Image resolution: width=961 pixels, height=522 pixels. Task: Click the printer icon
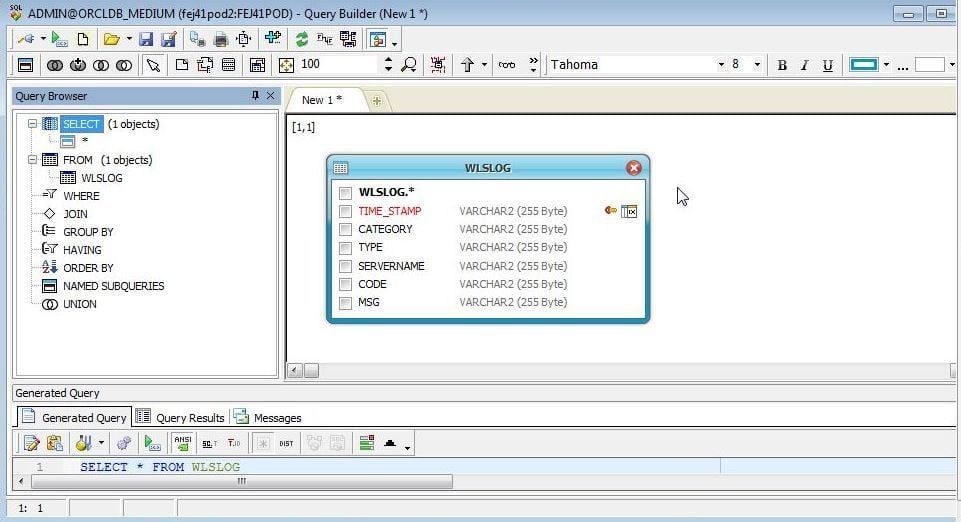pyautogui.click(x=221, y=39)
